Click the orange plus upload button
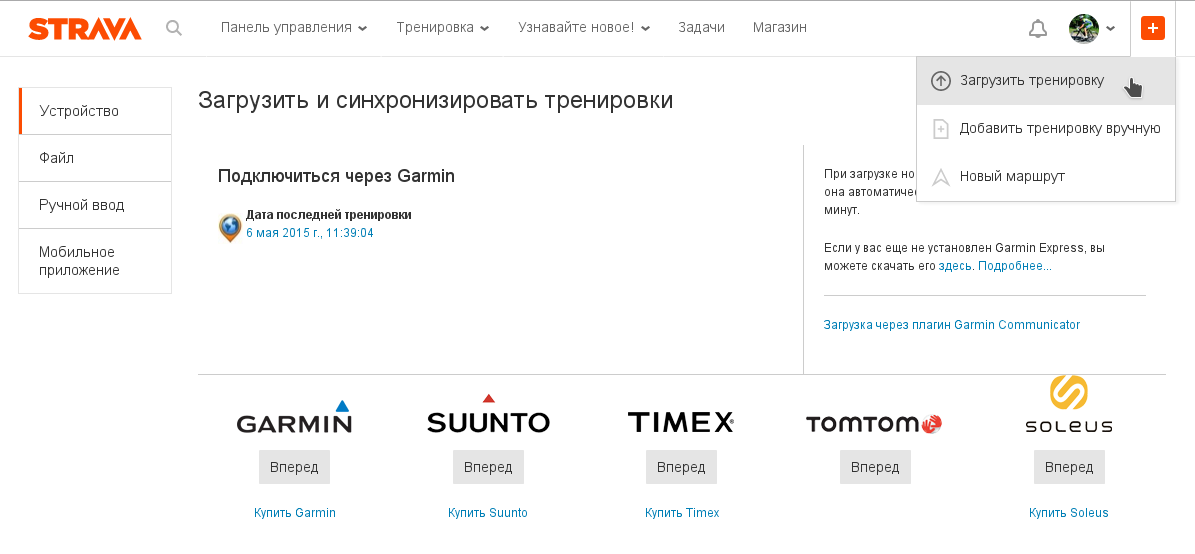The height and width of the screenshot is (554, 1195). [1152, 28]
